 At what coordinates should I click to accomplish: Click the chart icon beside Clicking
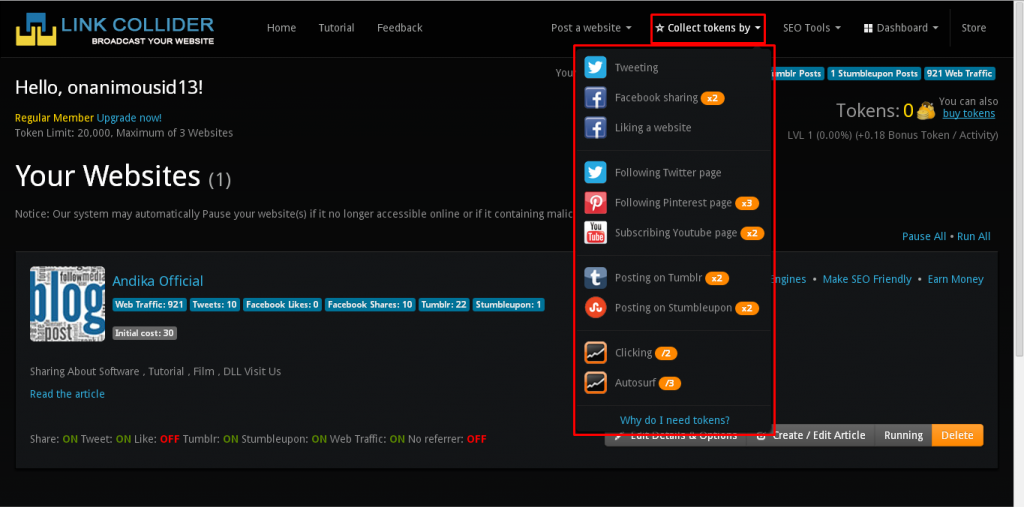pyautogui.click(x=596, y=353)
